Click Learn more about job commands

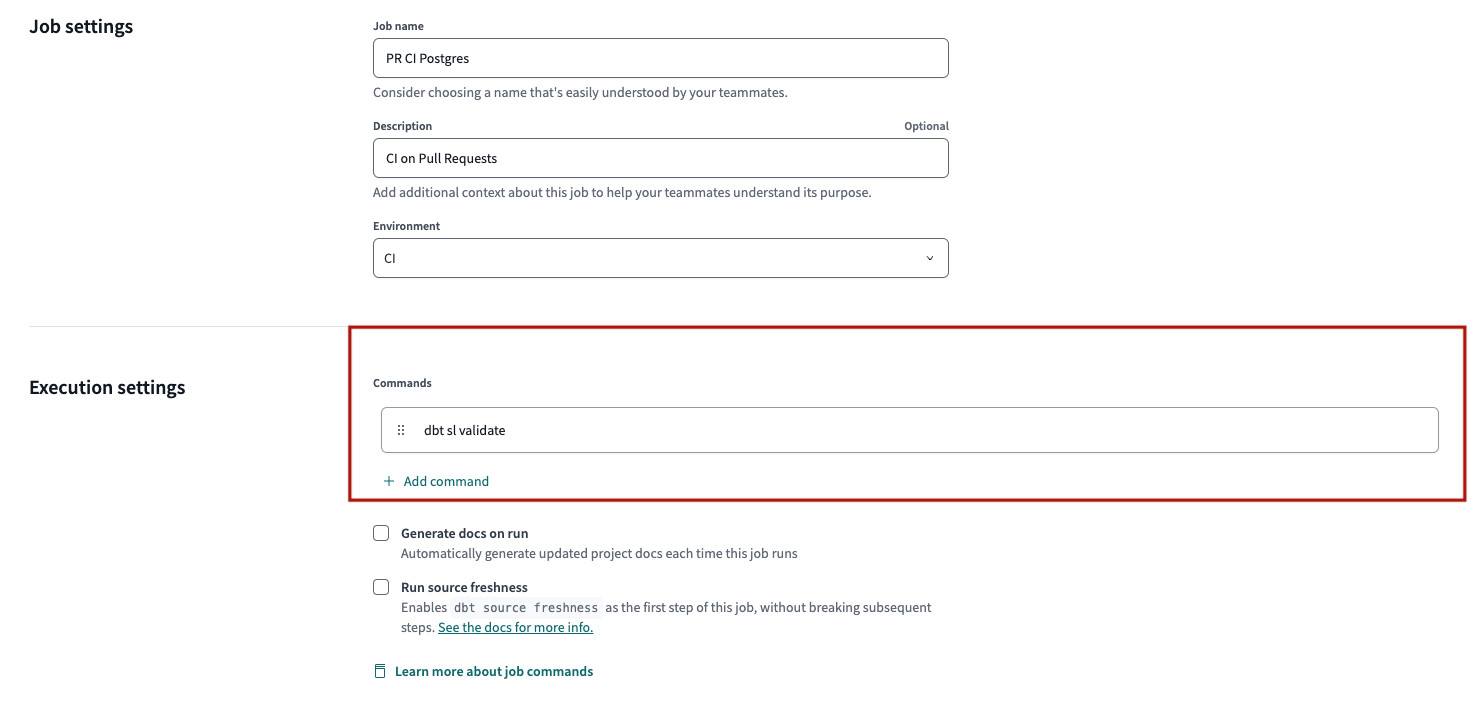coord(494,671)
